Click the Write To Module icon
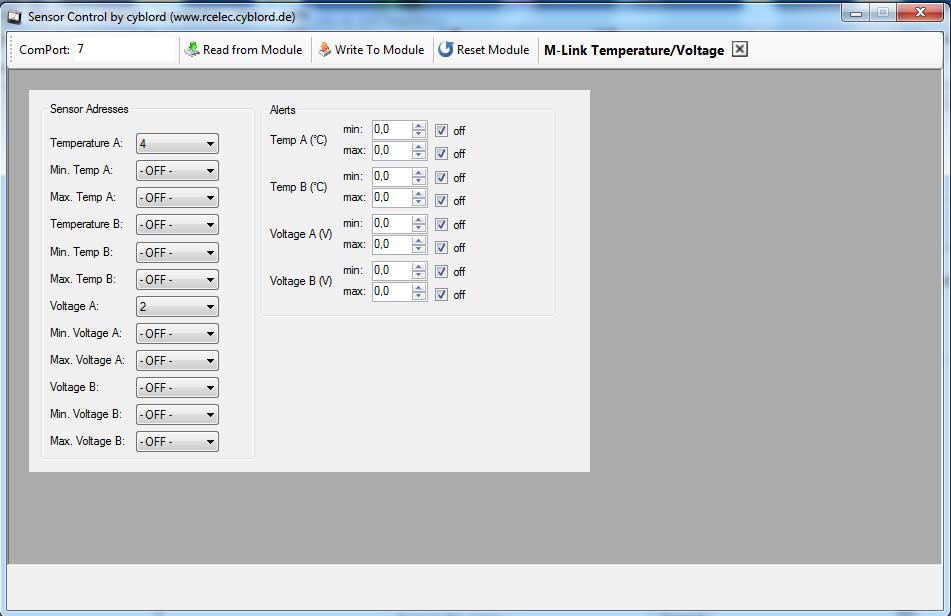The image size is (951, 616). [x=325, y=50]
